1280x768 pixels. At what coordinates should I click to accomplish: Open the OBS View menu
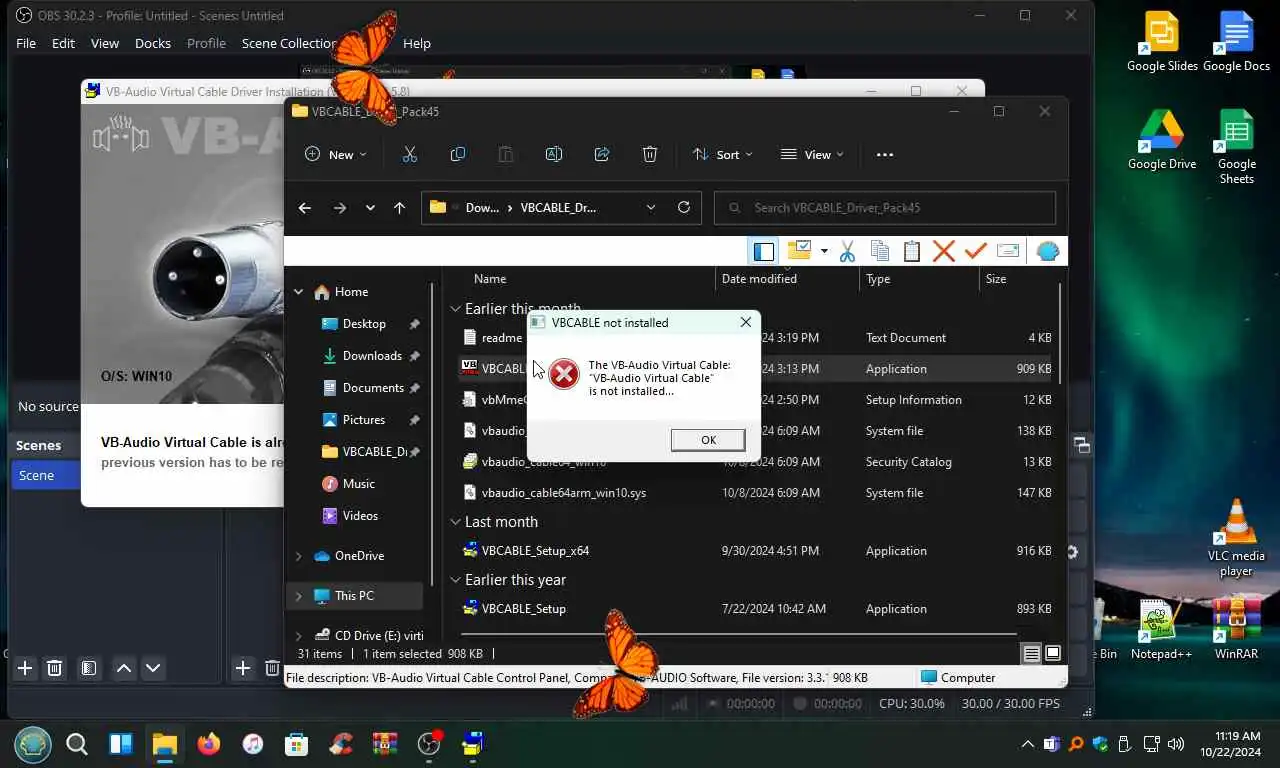[105, 43]
